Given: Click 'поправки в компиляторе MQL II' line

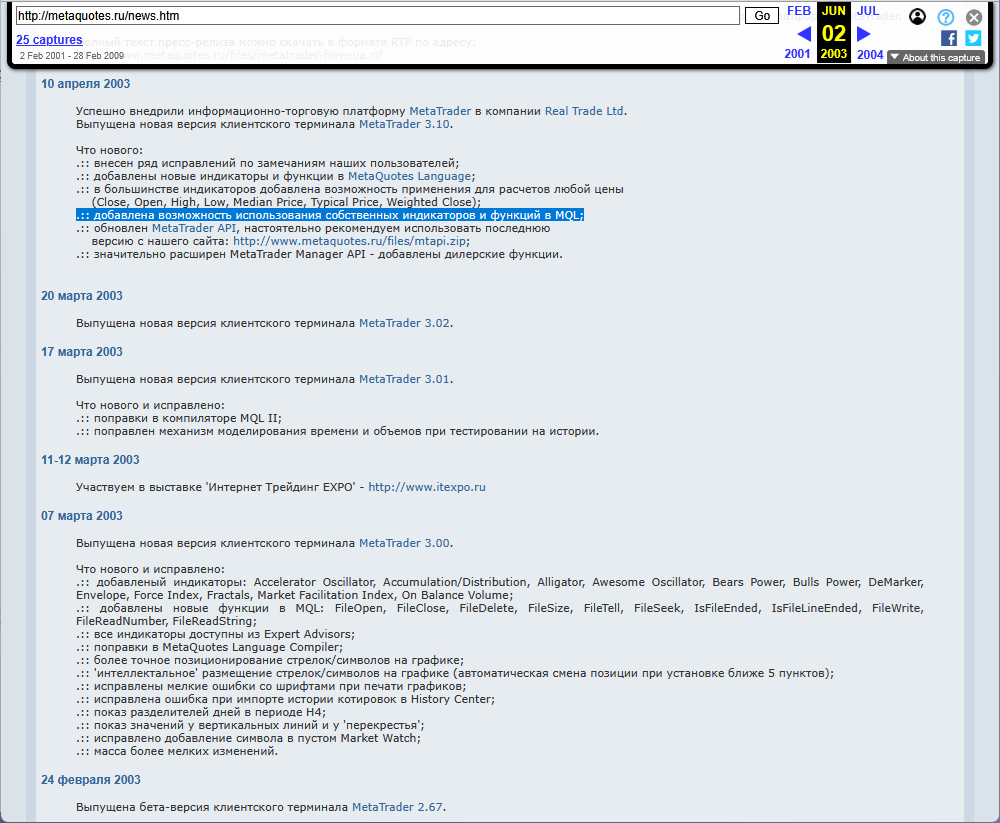Looking at the screenshot, I should pos(179,419).
